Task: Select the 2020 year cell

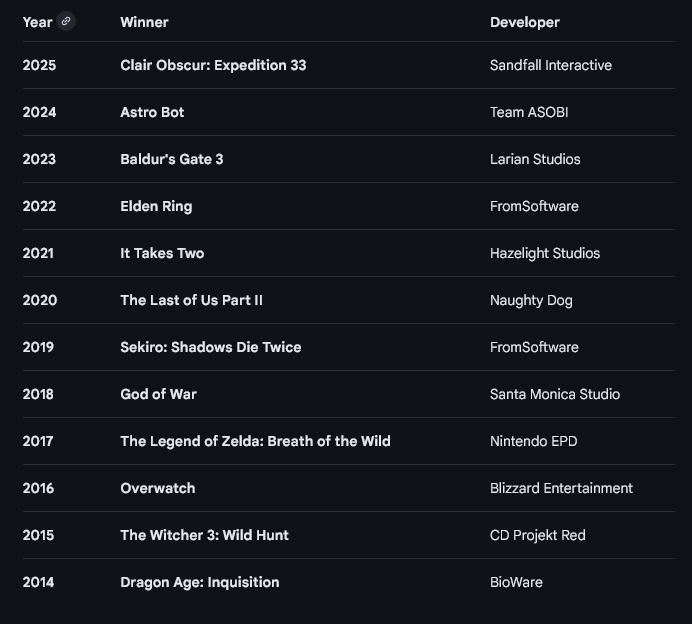Action: tap(40, 300)
